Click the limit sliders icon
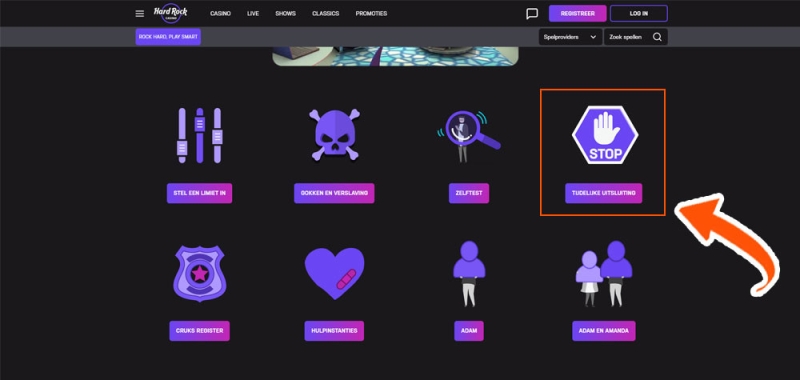 (199, 136)
